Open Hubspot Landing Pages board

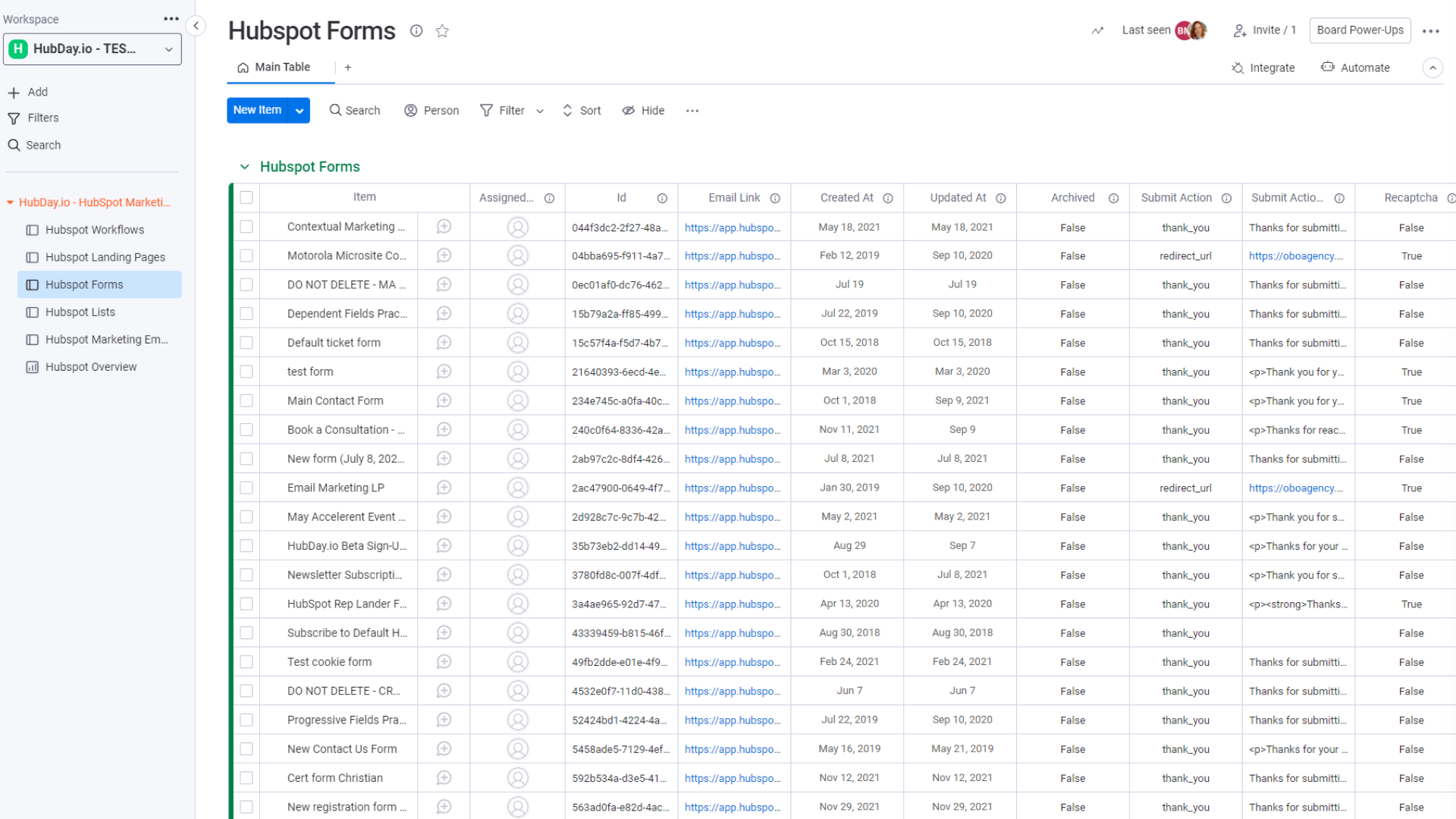(x=105, y=257)
